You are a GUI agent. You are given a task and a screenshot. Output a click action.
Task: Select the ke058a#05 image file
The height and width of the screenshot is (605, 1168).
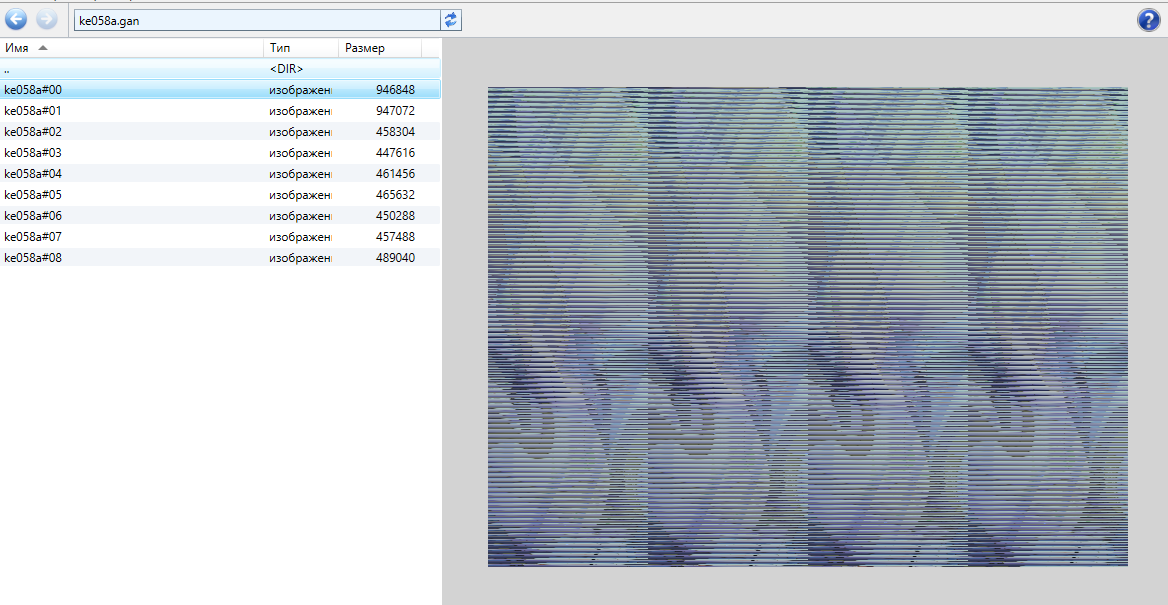click(100, 194)
